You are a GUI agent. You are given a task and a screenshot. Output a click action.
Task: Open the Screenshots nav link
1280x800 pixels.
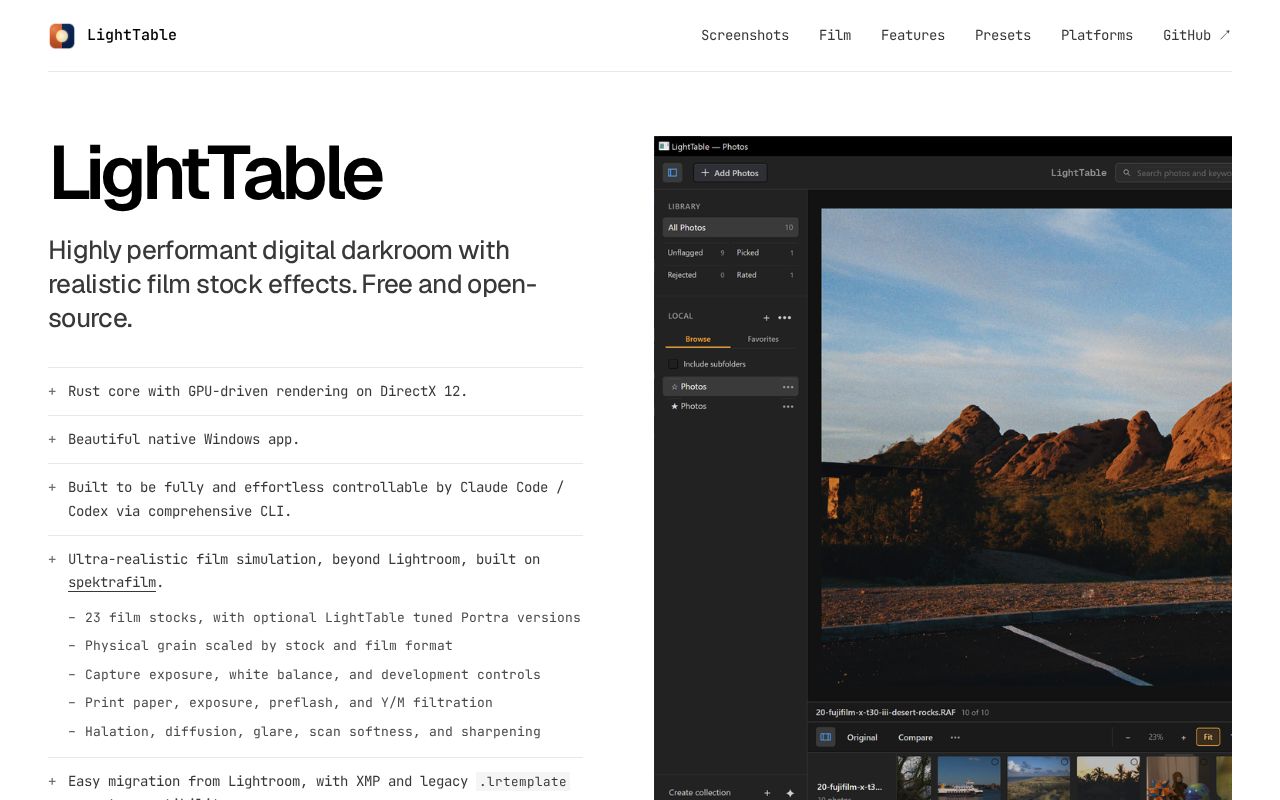745,35
